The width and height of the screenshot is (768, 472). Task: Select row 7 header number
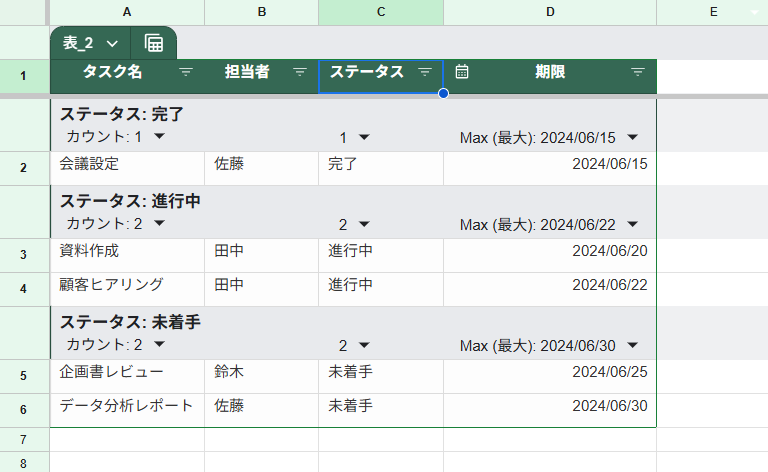[x=23, y=440]
